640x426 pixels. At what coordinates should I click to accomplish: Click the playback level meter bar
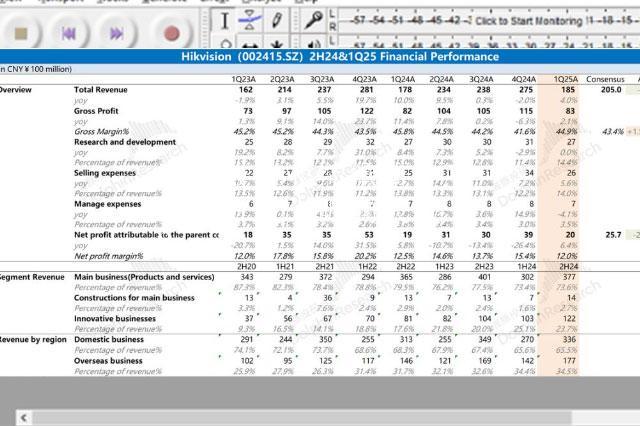click(x=490, y=44)
